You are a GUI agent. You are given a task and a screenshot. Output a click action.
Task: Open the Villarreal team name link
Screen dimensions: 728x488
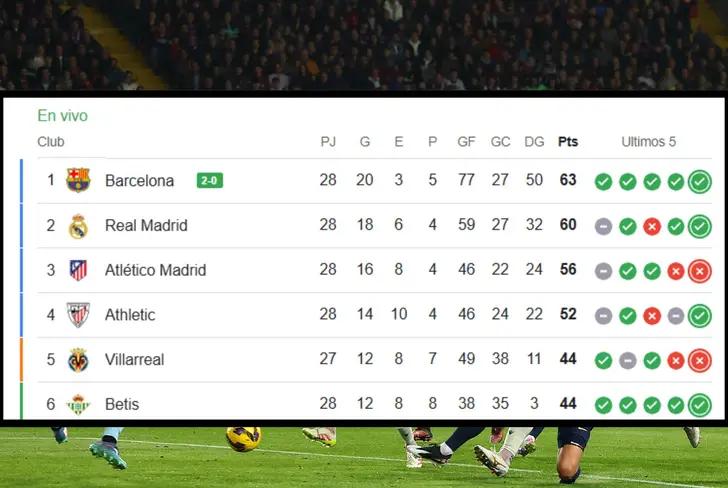[134, 359]
